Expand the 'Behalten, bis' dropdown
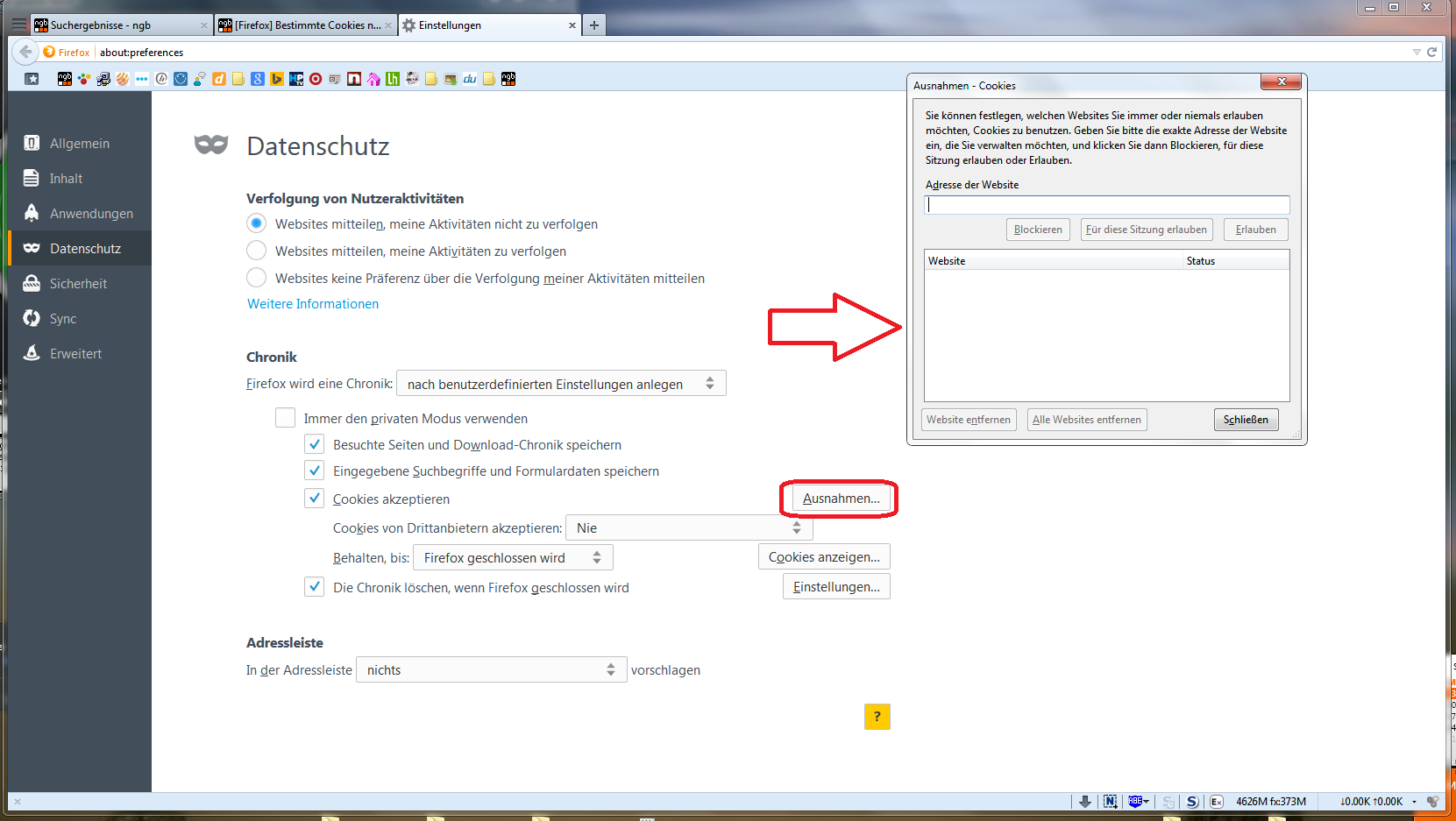This screenshot has height=821, width=1456. point(512,558)
